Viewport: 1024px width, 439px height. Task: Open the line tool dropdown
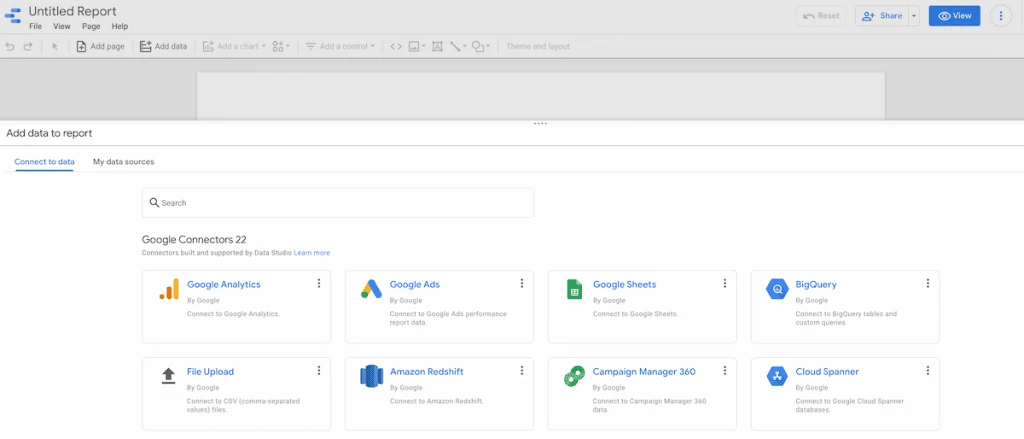(458, 46)
